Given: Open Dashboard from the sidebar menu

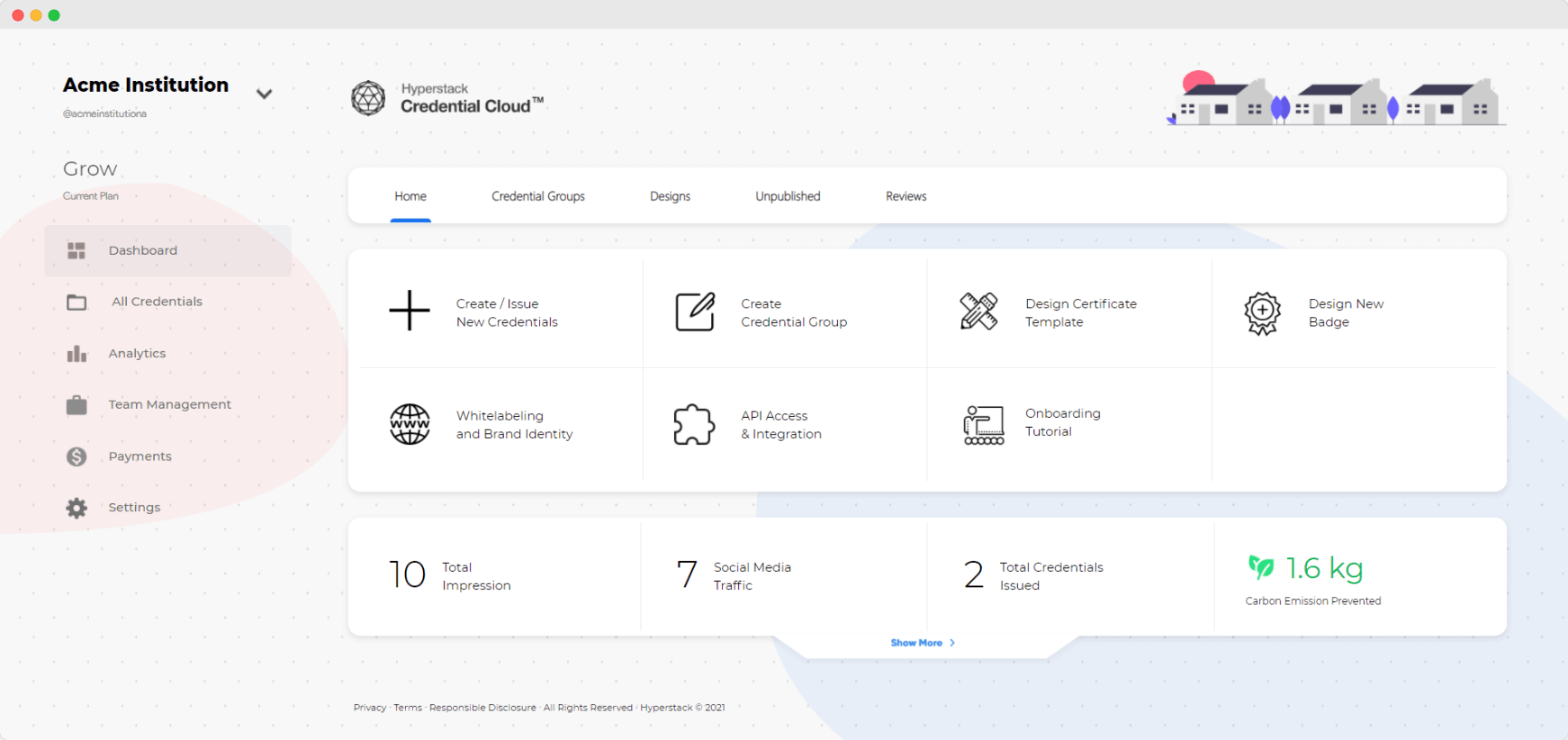Looking at the screenshot, I should point(168,250).
